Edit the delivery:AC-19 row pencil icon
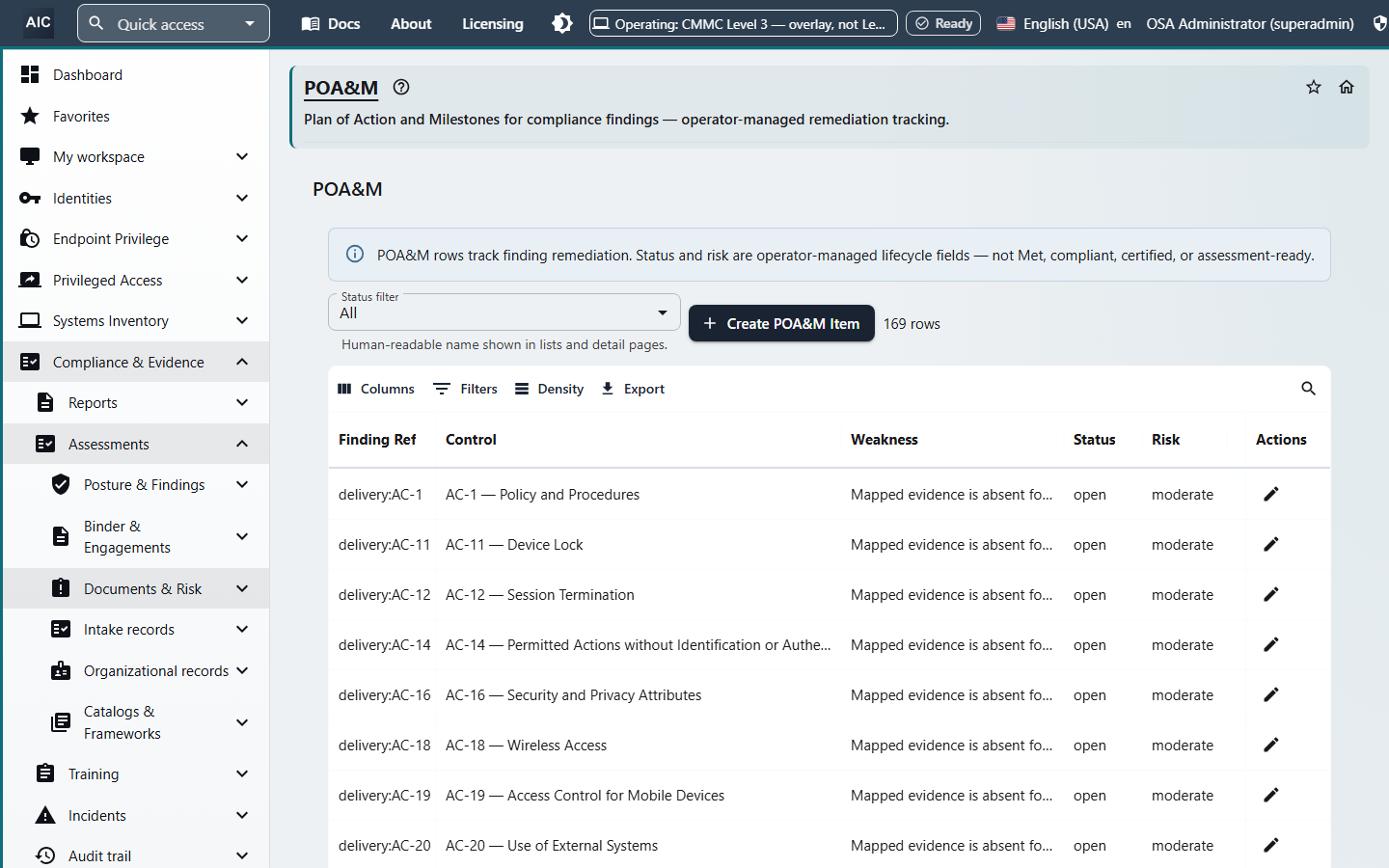The height and width of the screenshot is (868, 1389). coord(1271,795)
